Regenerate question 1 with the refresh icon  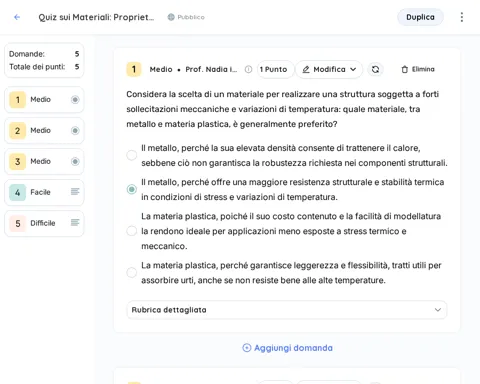[375, 69]
